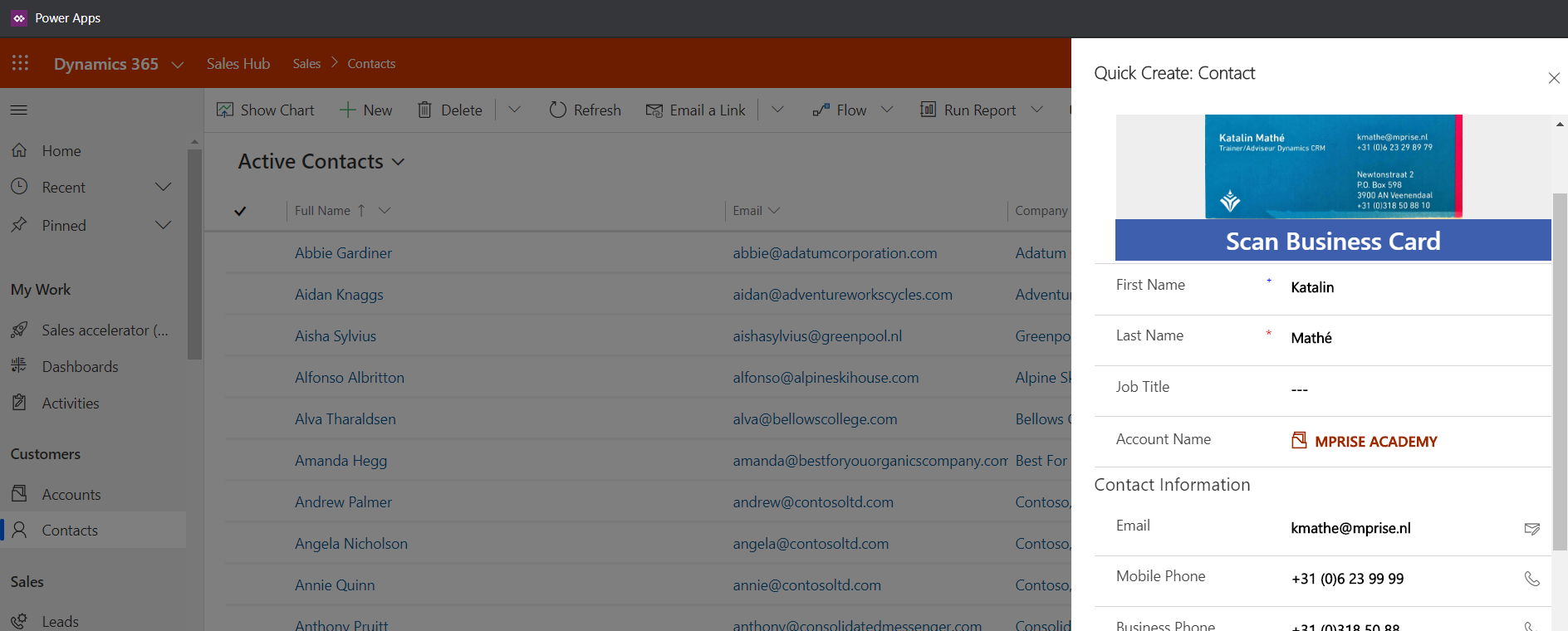Click the Refresh circular arrow icon
1568x631 pixels.
[557, 110]
